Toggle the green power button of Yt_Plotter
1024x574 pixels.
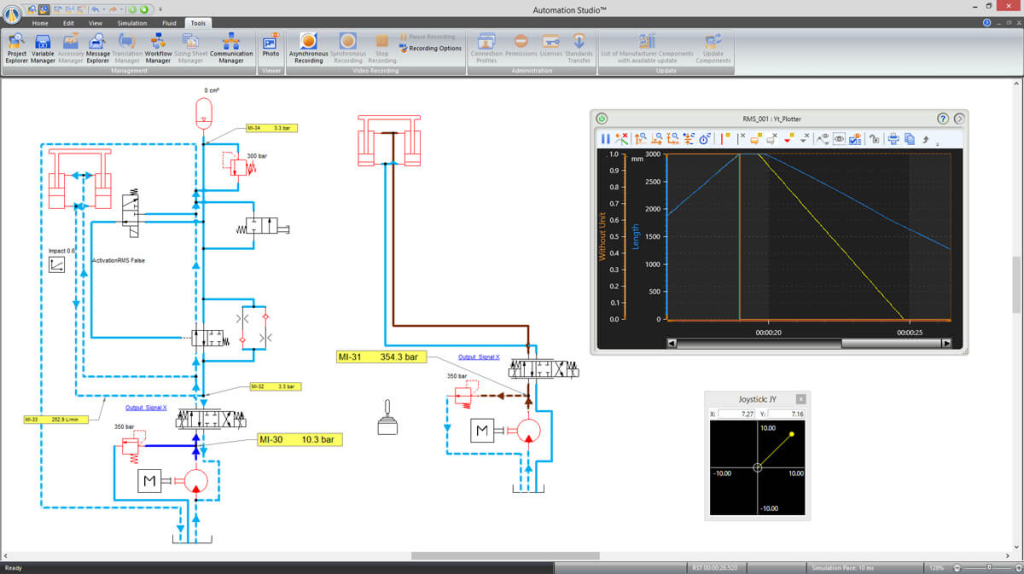601,119
